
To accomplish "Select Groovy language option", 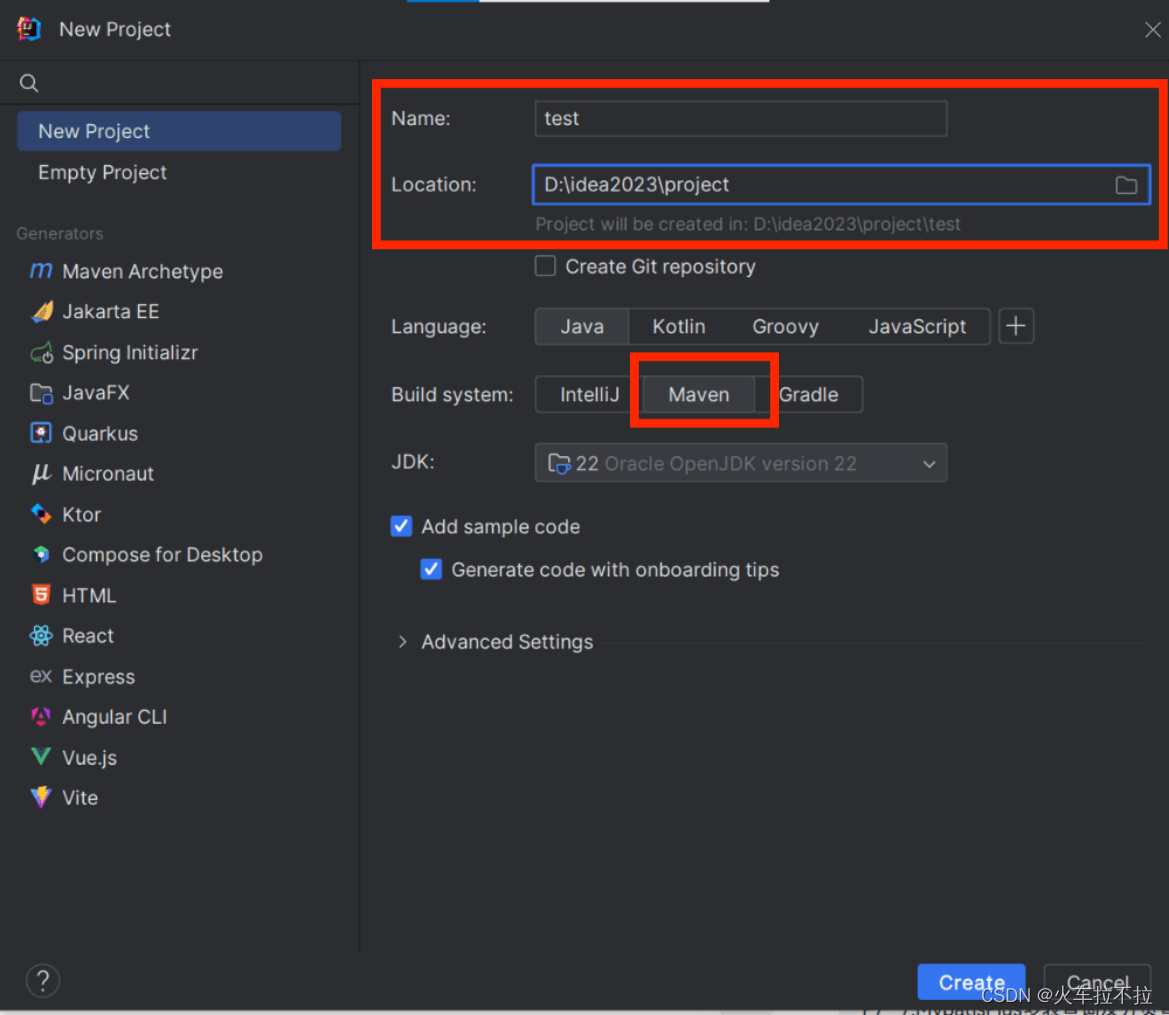I will click(x=785, y=327).
